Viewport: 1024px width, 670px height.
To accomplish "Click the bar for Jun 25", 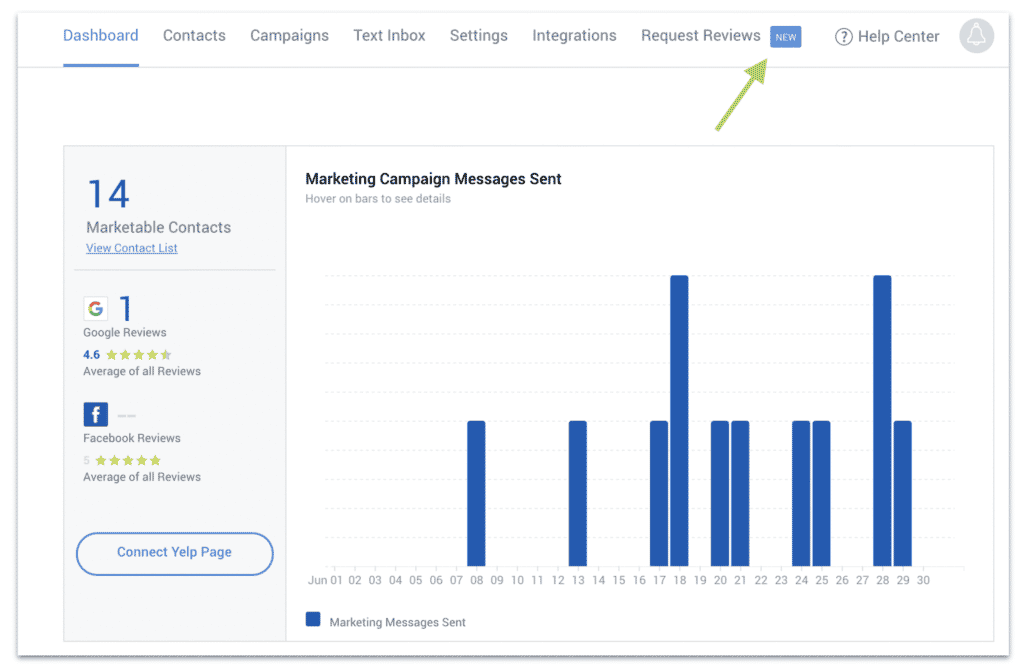I will click(x=821, y=493).
